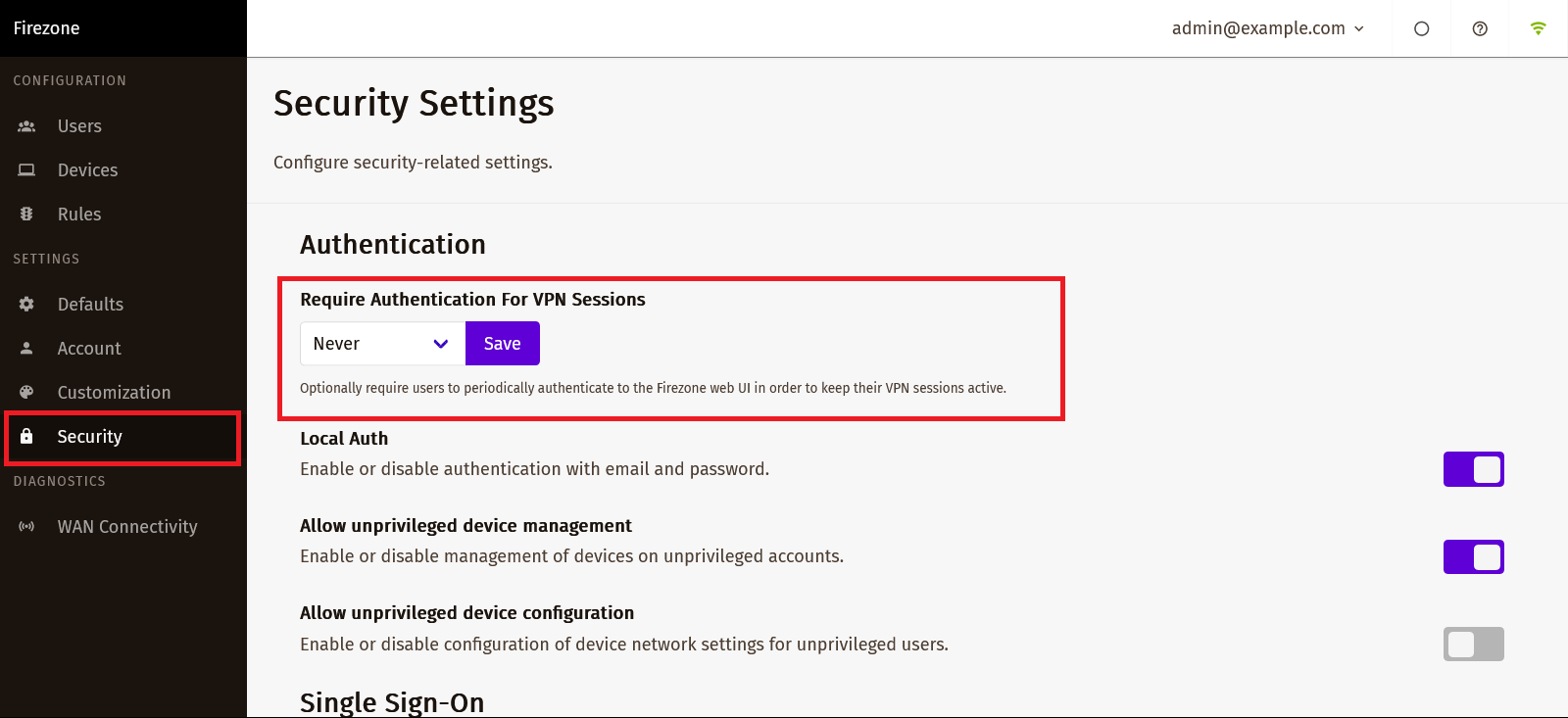Click 'Configure security-related settings.' text
1568x718 pixels.
413,163
